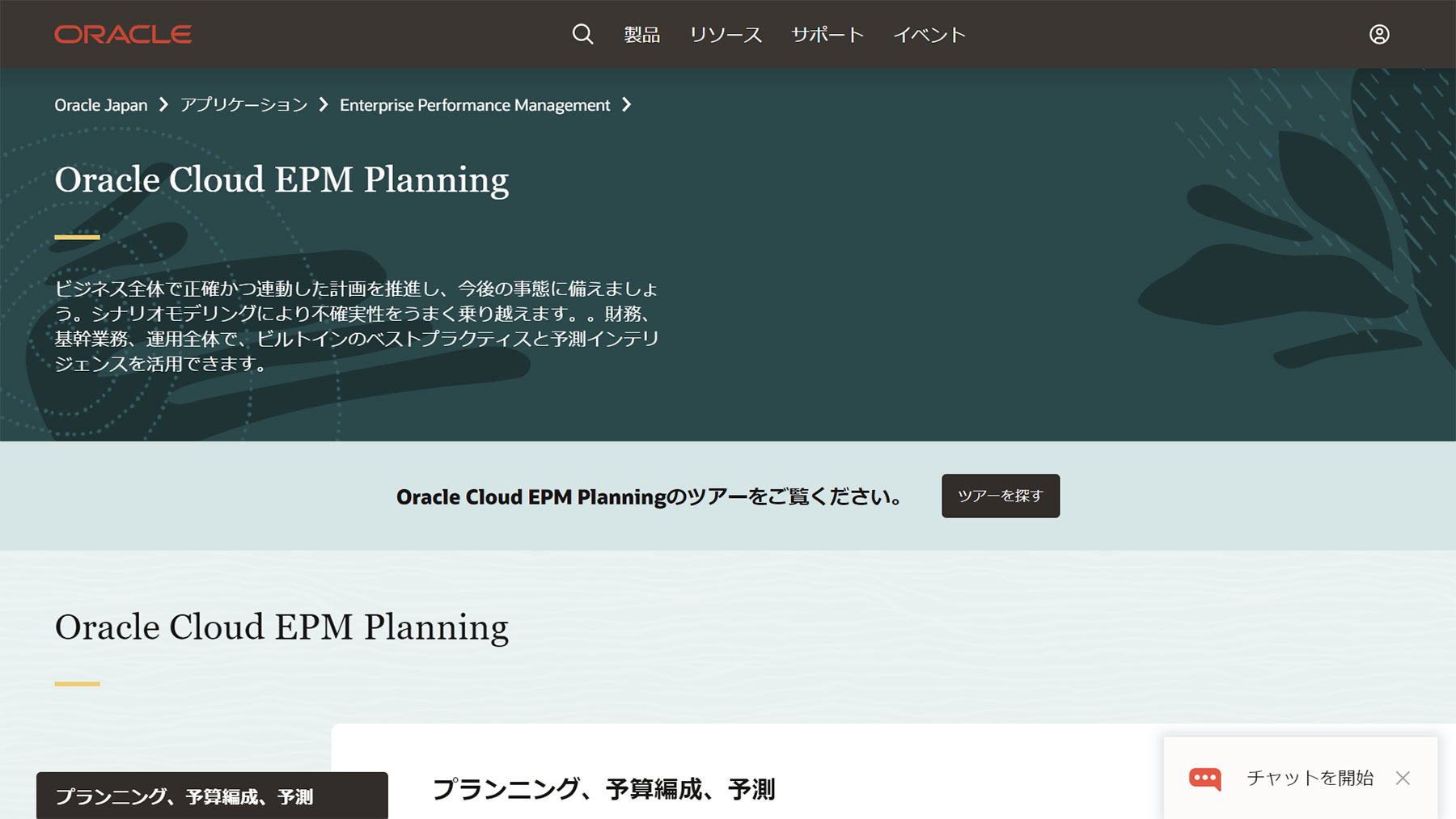Open the search magnifier icon

[x=582, y=34]
